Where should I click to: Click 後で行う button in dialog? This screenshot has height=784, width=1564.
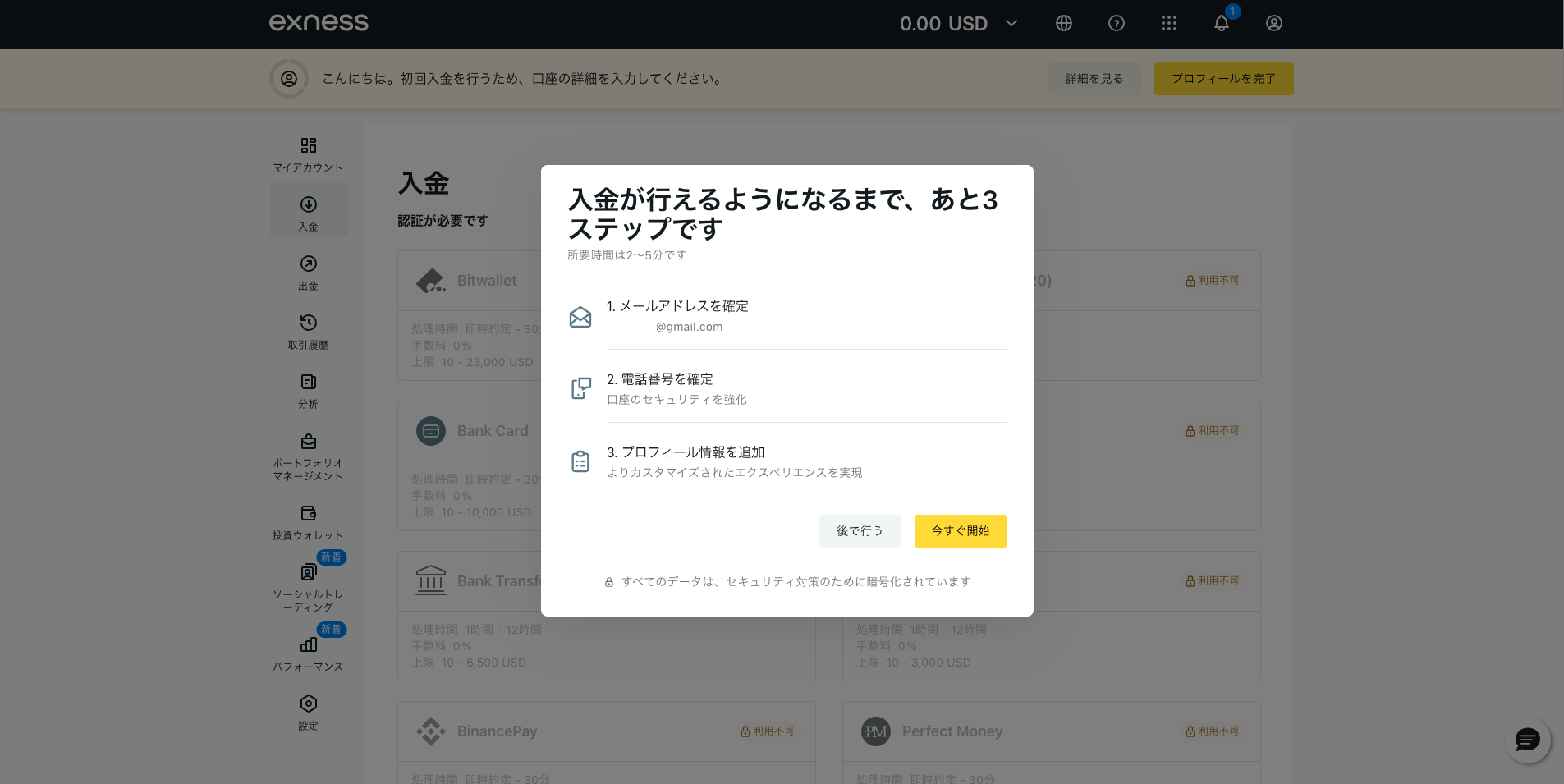[x=860, y=531]
